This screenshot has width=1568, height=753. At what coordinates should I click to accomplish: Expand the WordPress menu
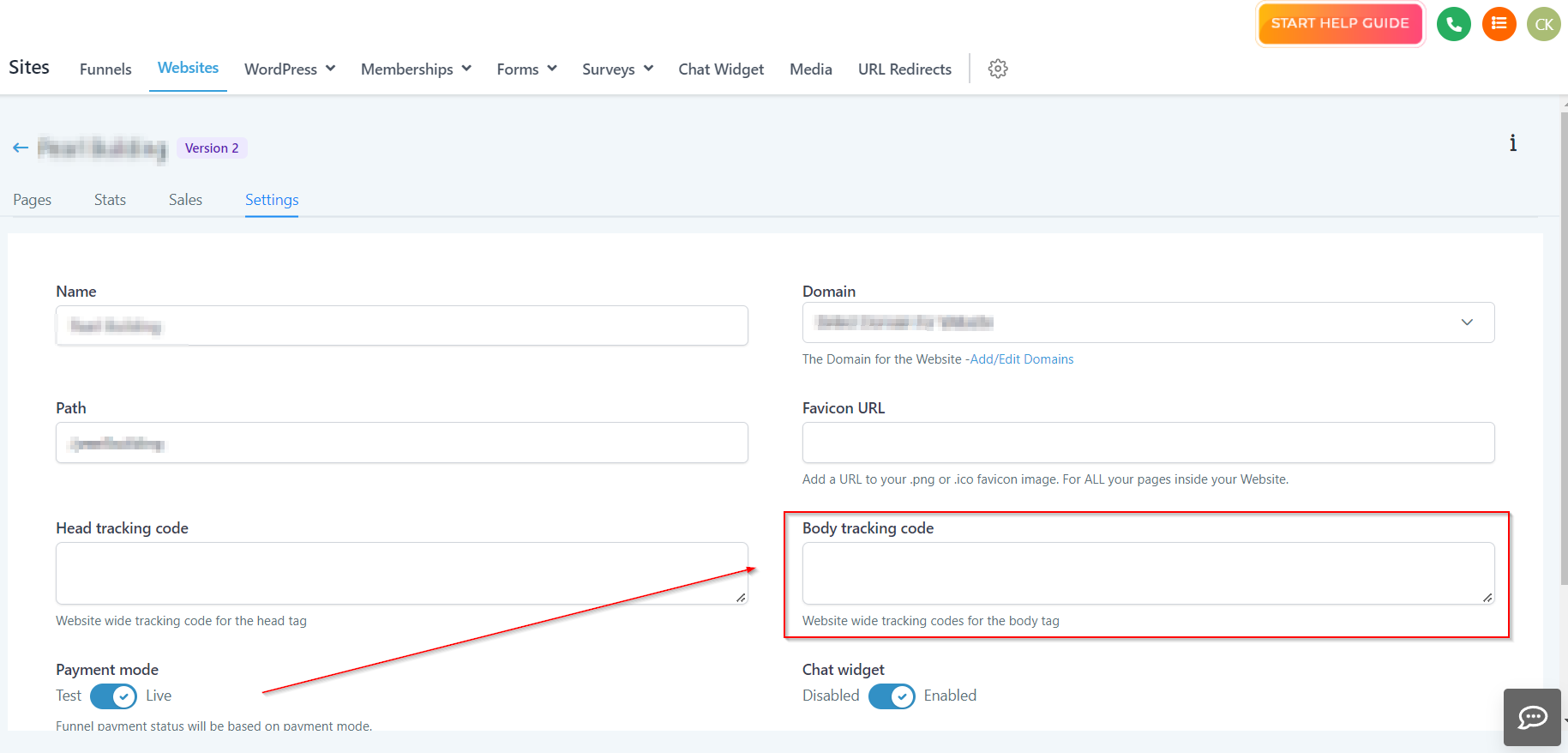click(290, 69)
